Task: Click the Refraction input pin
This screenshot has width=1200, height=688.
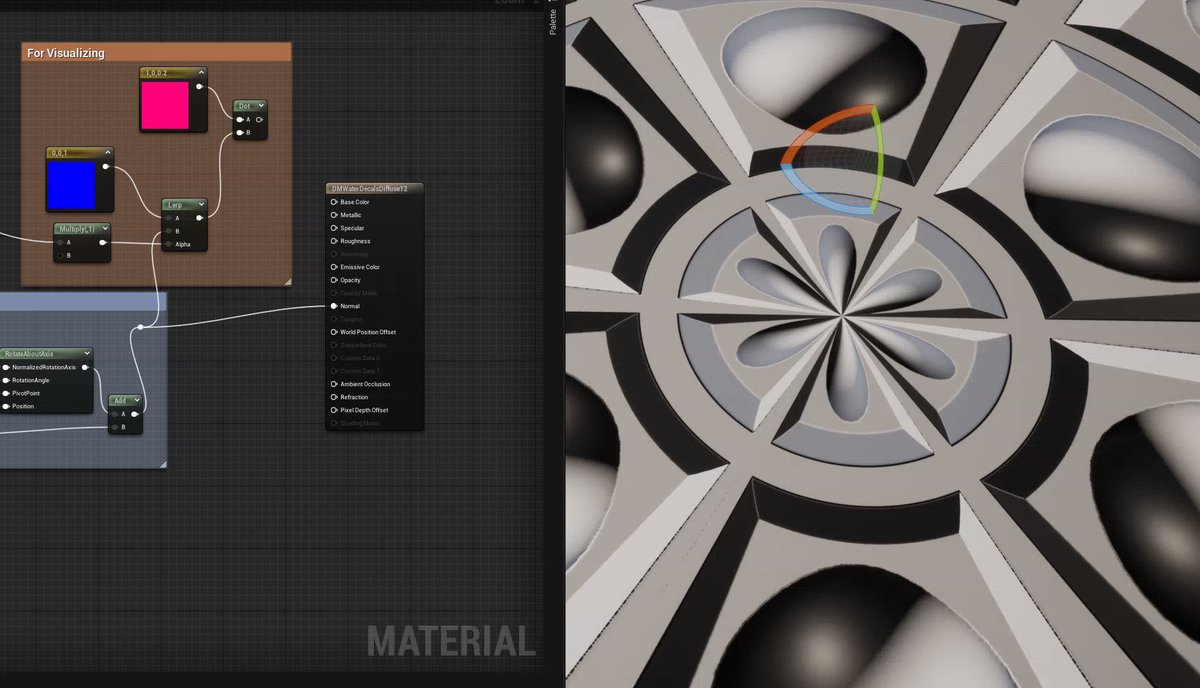Action: (334, 397)
